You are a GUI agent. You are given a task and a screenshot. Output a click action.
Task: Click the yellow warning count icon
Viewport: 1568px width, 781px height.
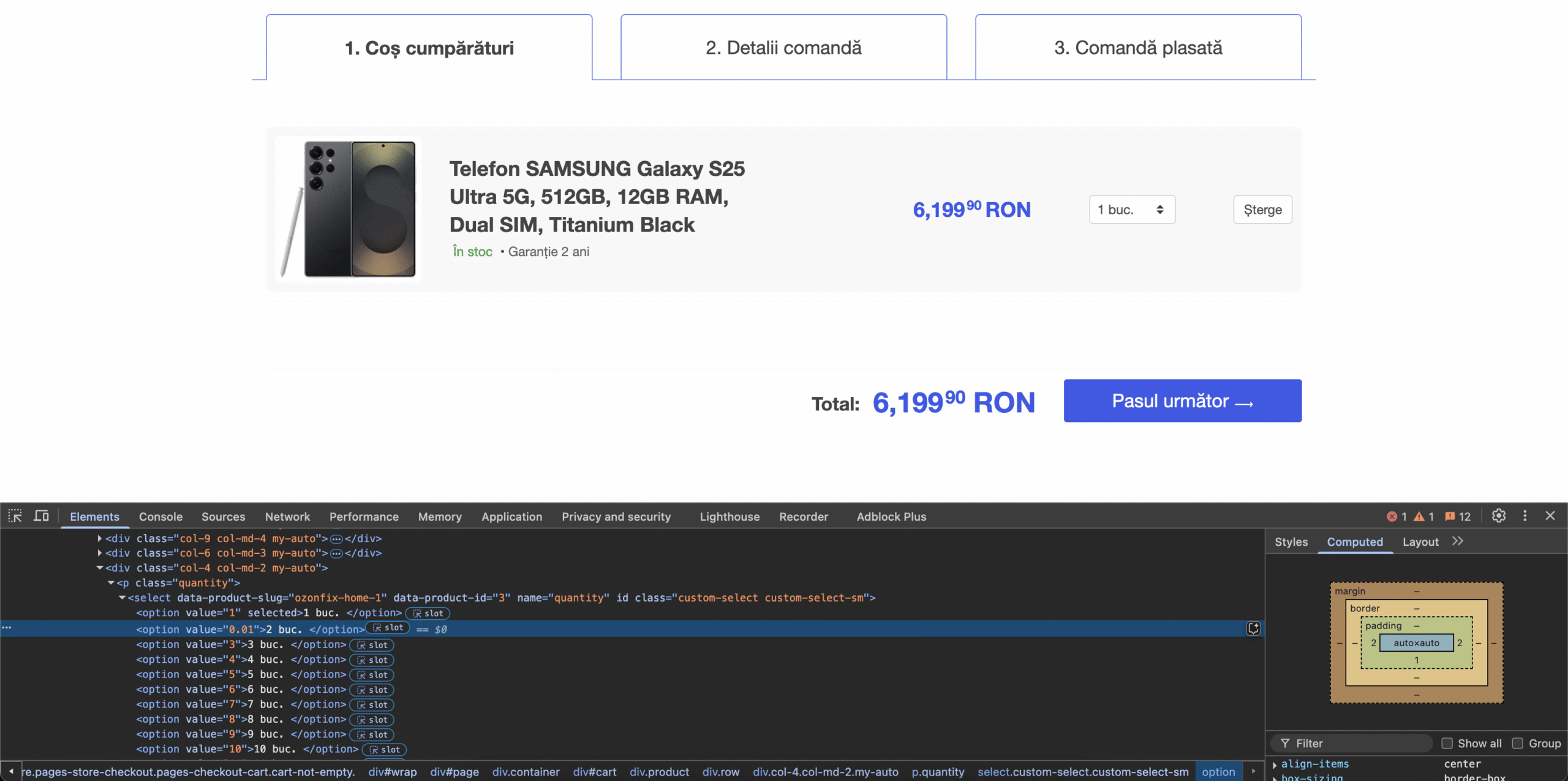pos(1419,517)
